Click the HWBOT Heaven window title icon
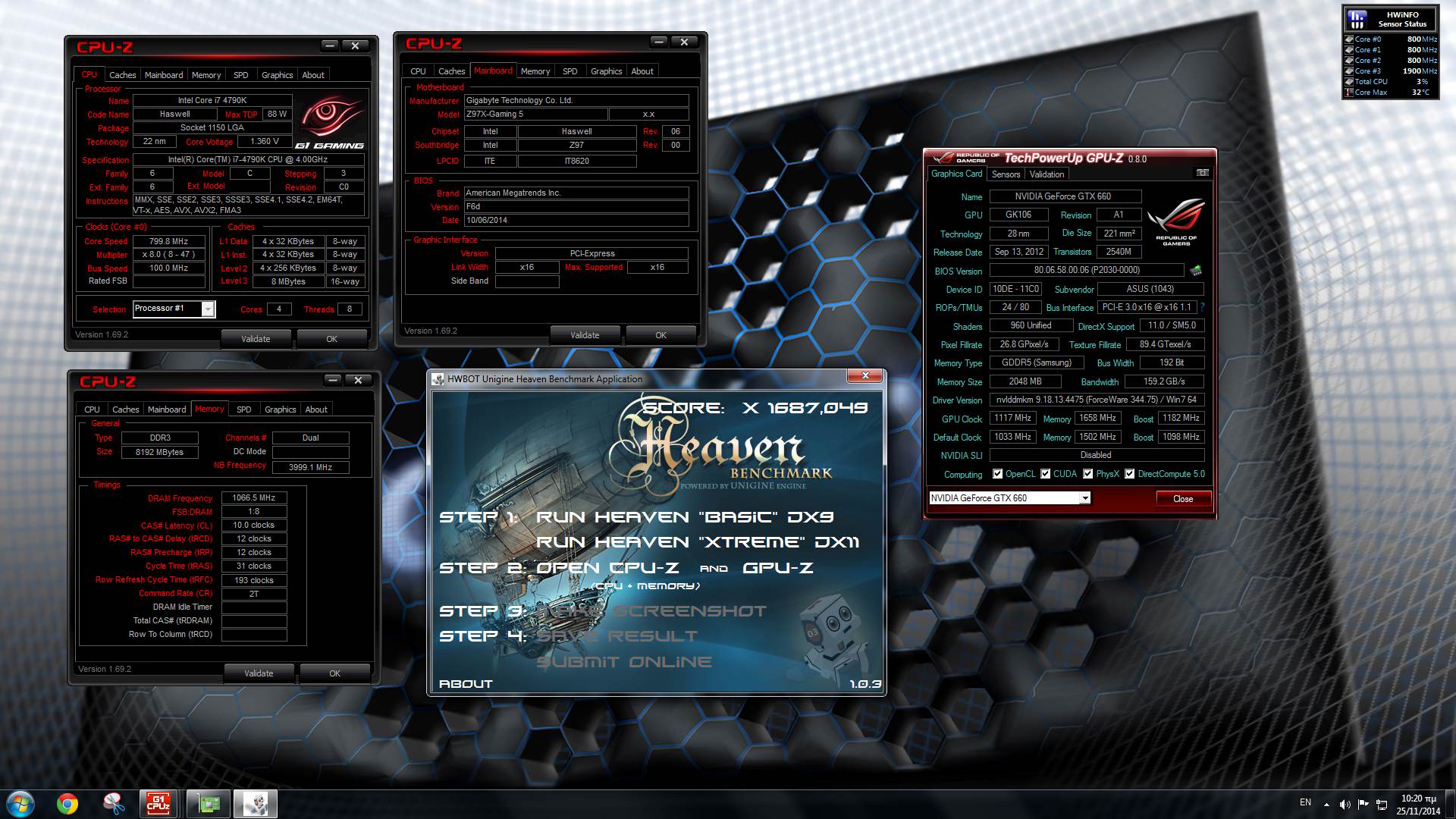The height and width of the screenshot is (819, 1456). click(438, 379)
